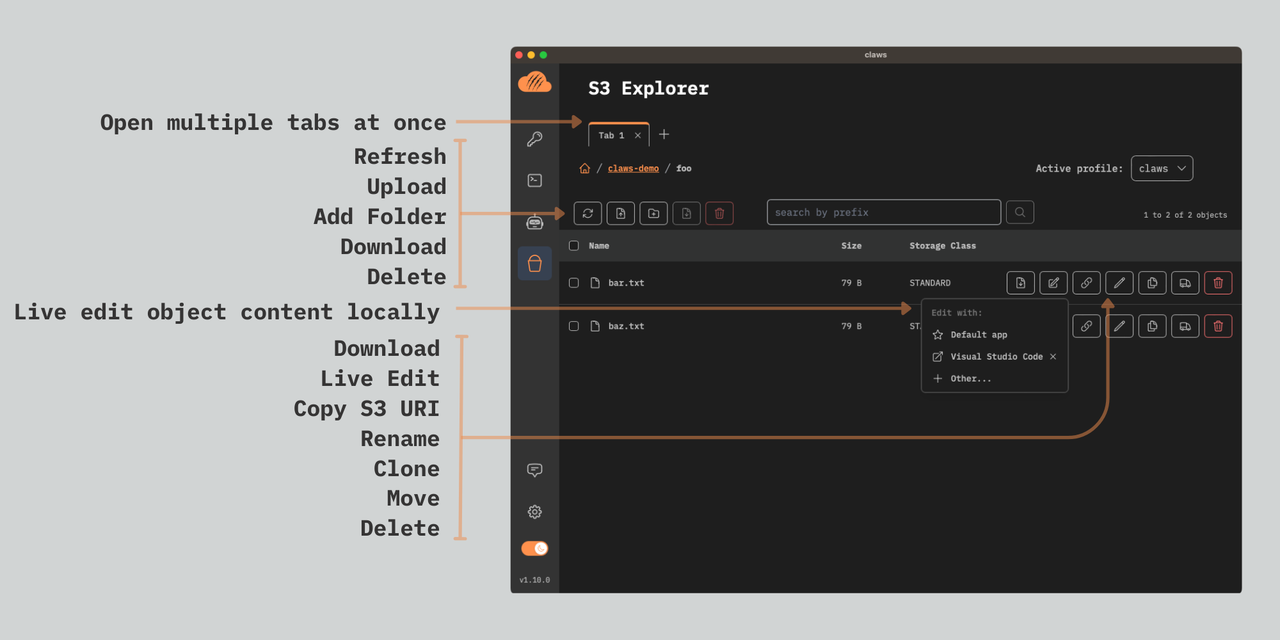Click the claws cloud logo icon

click(535, 82)
